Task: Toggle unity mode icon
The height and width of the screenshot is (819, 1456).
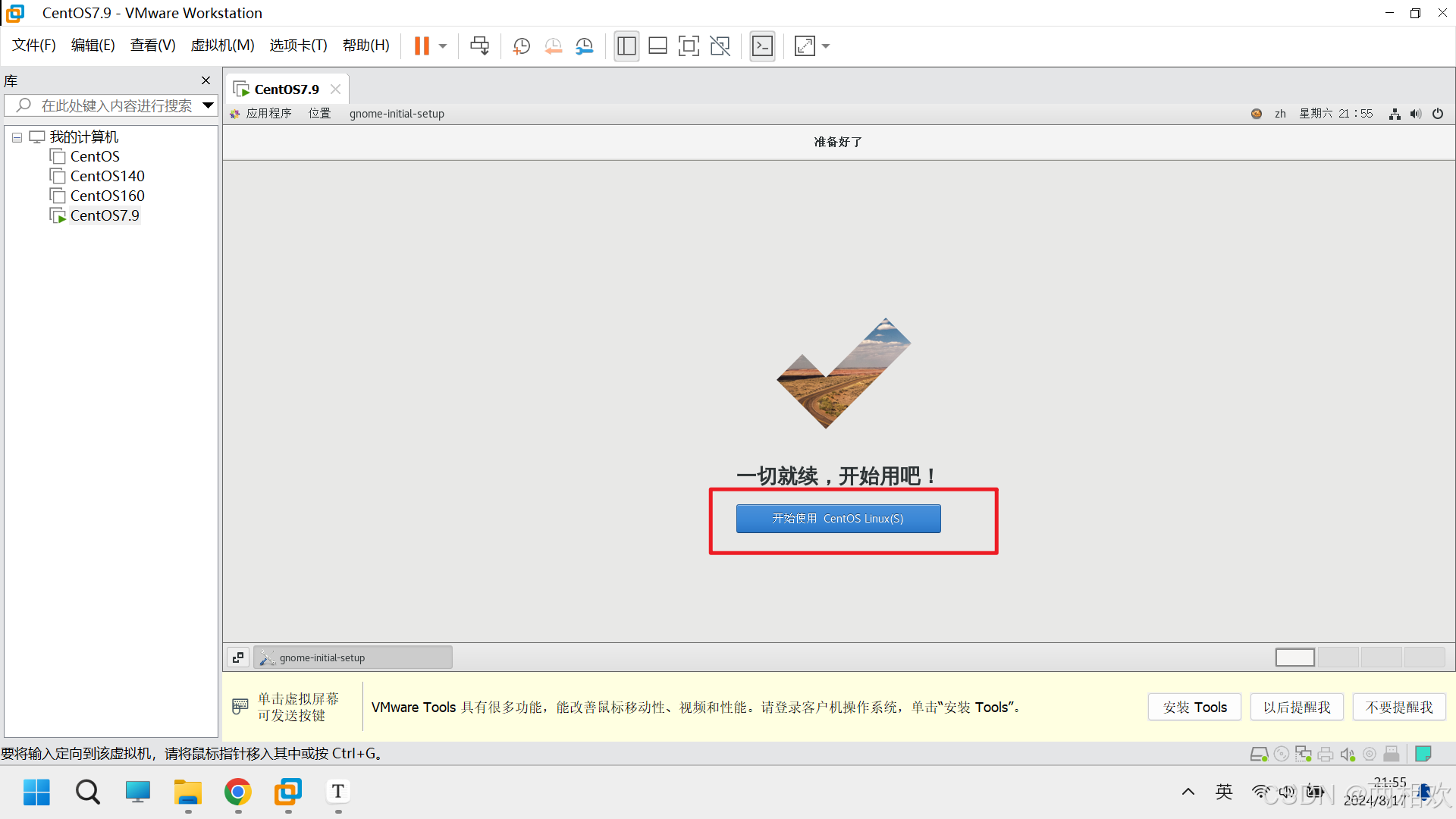Action: tap(720, 46)
